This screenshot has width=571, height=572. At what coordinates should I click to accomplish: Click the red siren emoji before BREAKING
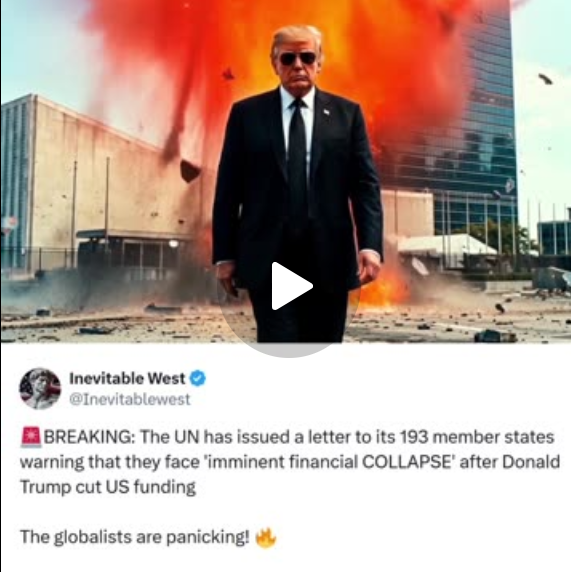31,437
